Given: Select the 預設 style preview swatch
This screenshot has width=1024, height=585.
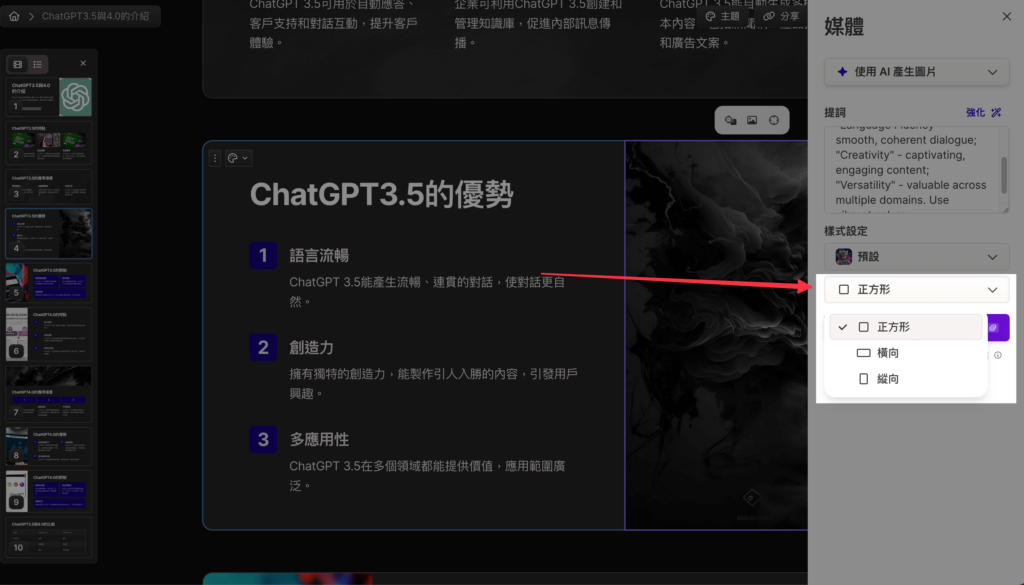Looking at the screenshot, I should tap(843, 256).
